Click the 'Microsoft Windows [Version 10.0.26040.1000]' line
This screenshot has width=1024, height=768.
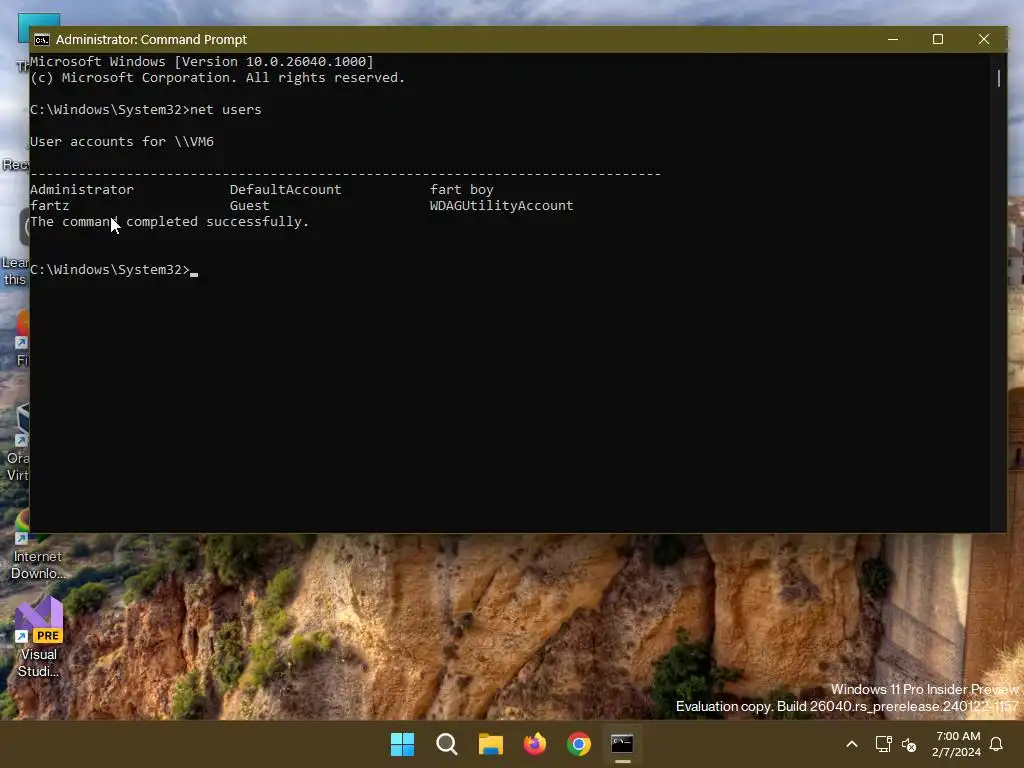click(202, 61)
